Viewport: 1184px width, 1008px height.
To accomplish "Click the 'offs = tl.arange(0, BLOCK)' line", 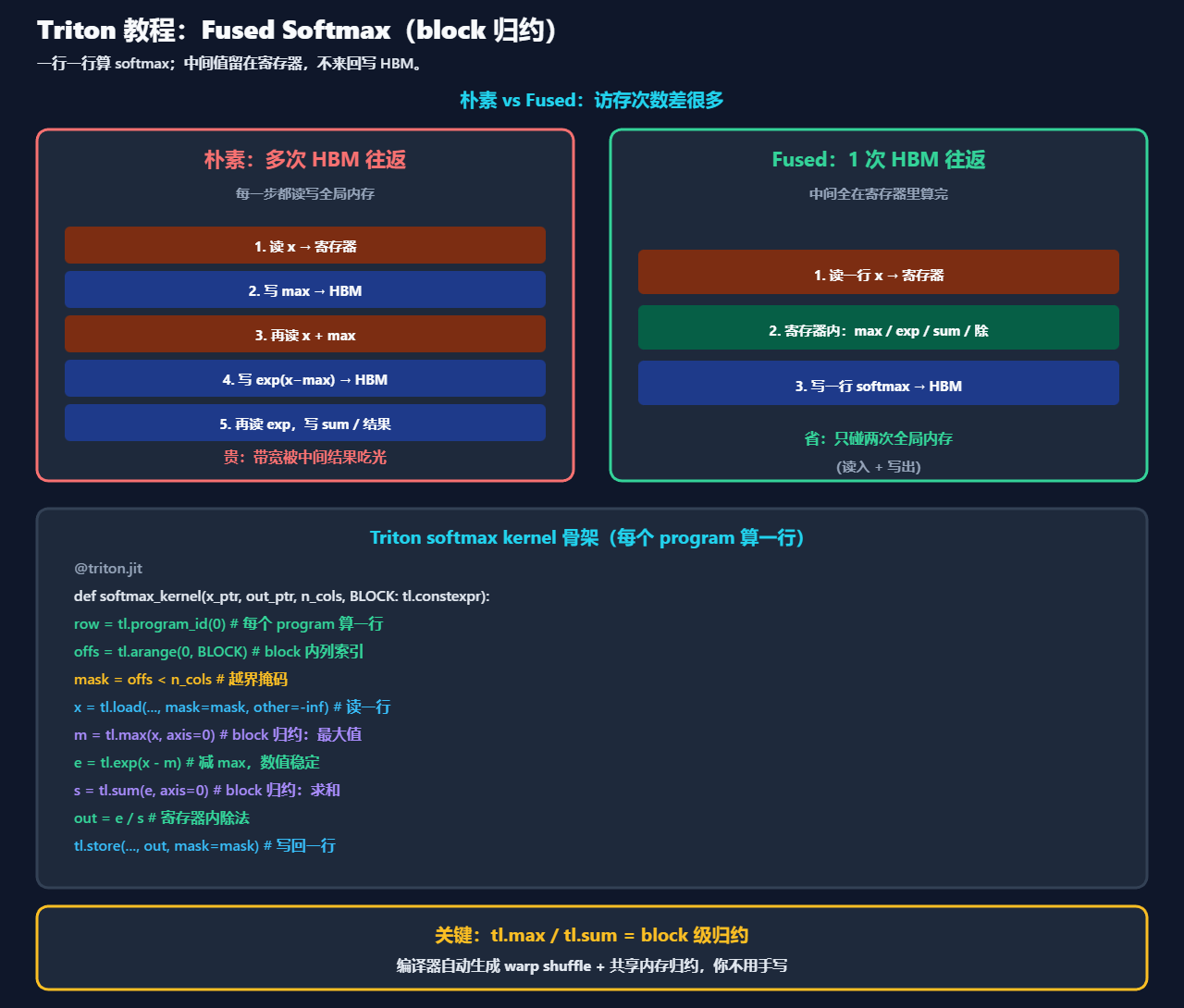I will (219, 652).
